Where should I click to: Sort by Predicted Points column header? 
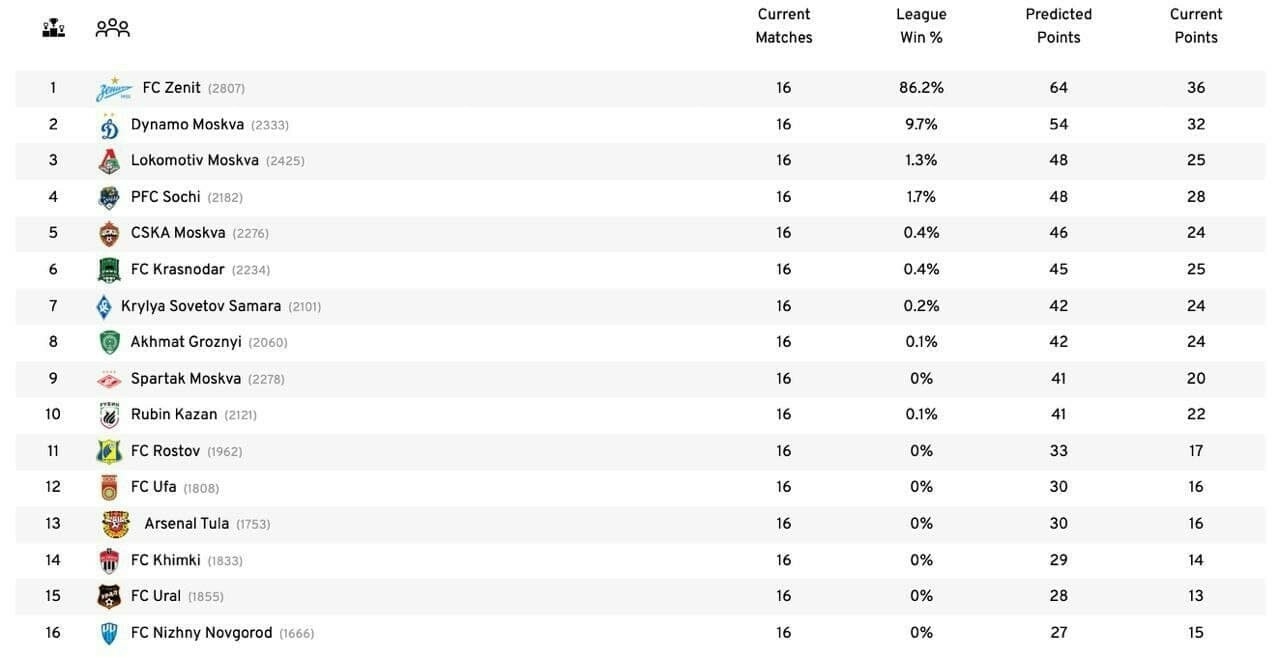1058,26
